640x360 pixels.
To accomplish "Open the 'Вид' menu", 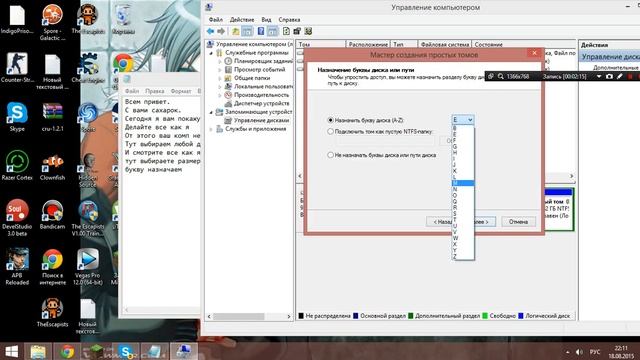I will pos(266,20).
